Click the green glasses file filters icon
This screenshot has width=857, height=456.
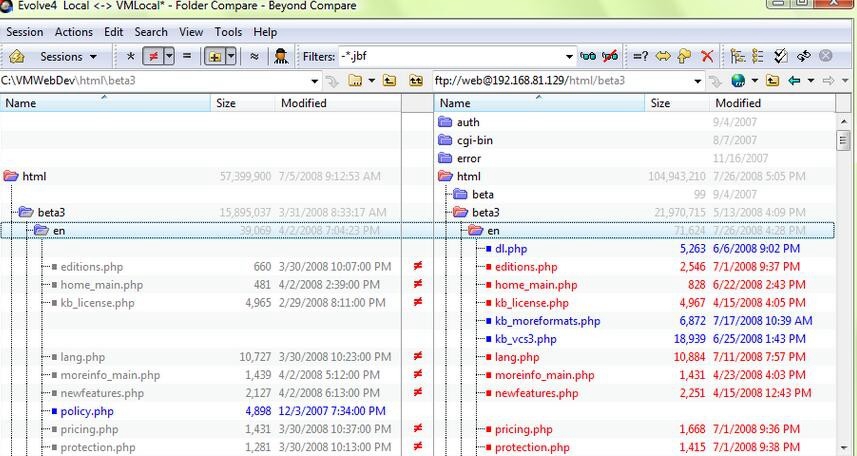pyautogui.click(x=588, y=56)
